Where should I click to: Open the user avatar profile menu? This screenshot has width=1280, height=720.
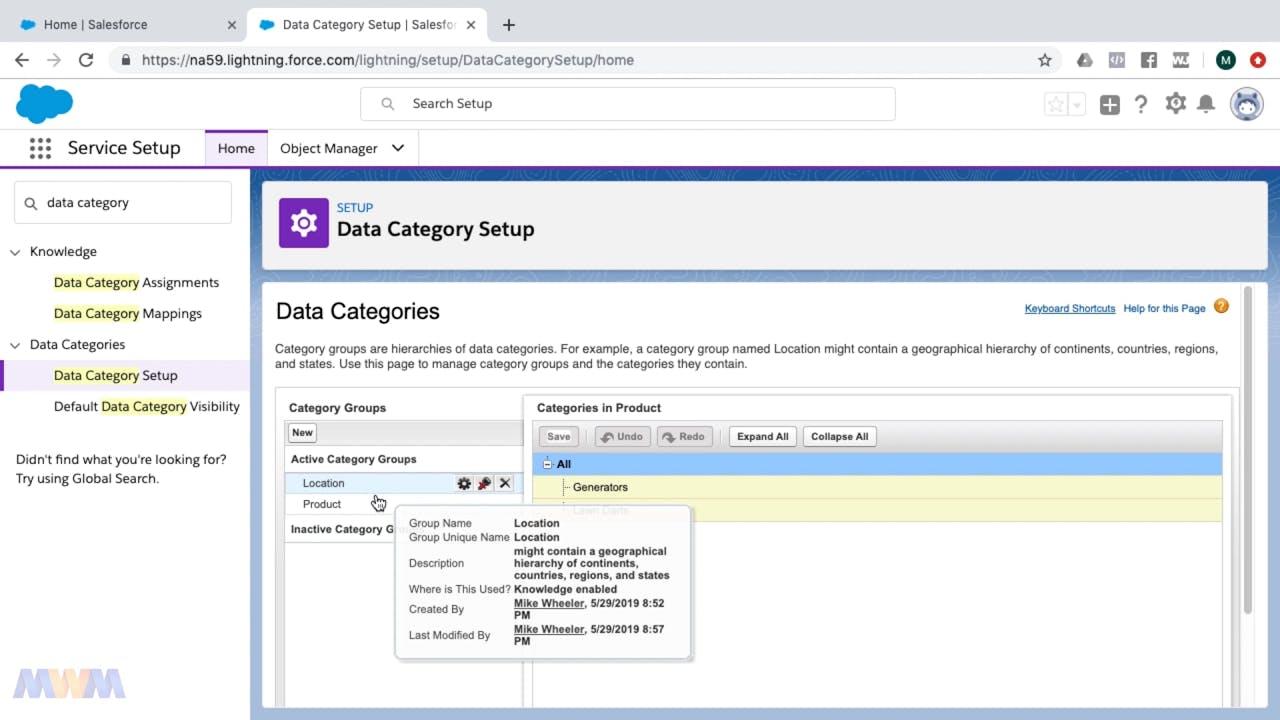tap(1247, 104)
